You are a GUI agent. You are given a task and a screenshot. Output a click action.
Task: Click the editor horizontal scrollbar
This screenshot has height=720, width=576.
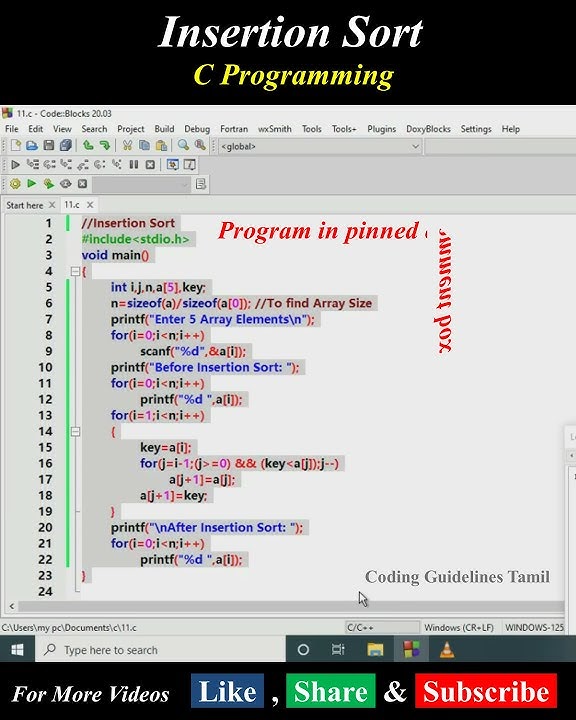(290, 607)
